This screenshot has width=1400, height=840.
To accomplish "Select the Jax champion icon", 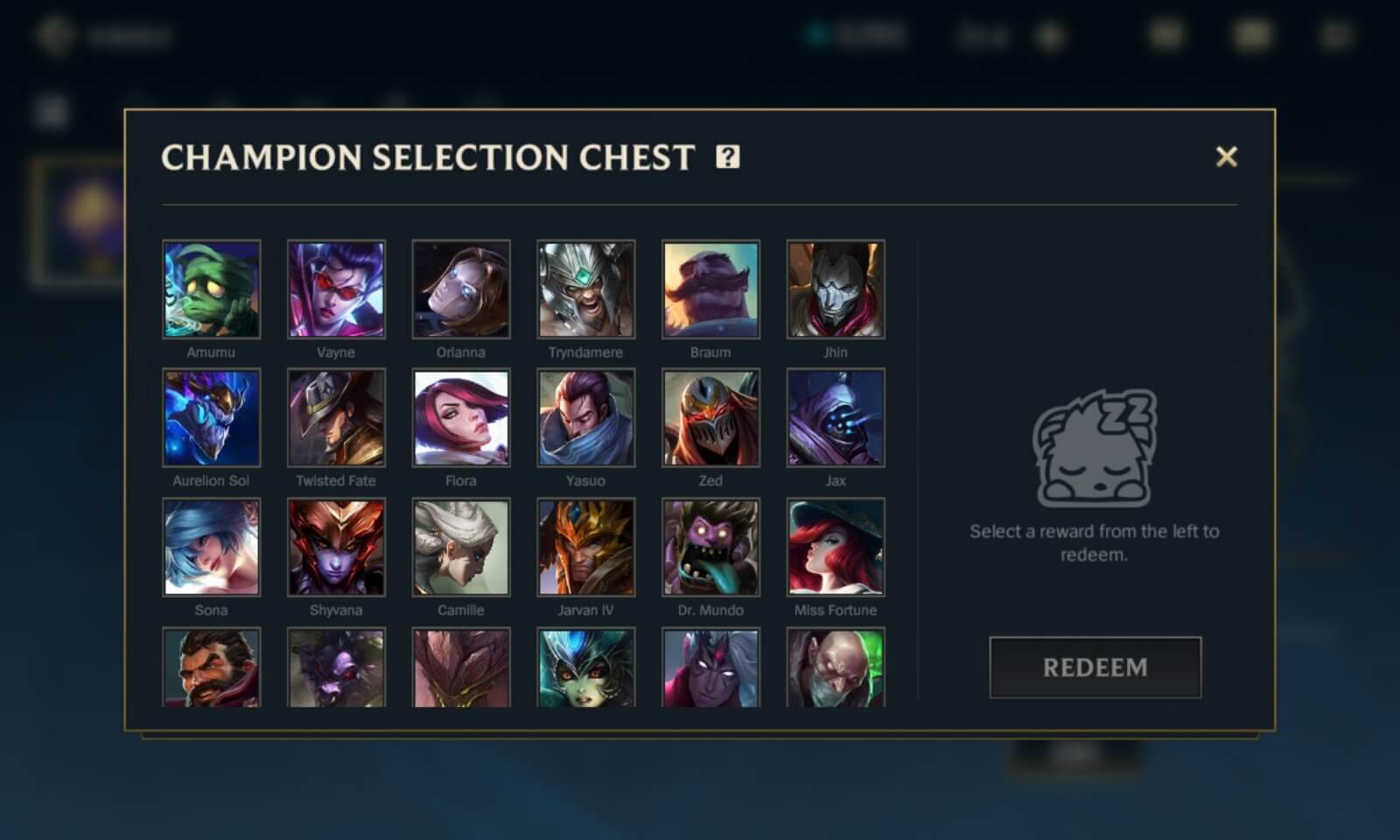I will (x=836, y=418).
